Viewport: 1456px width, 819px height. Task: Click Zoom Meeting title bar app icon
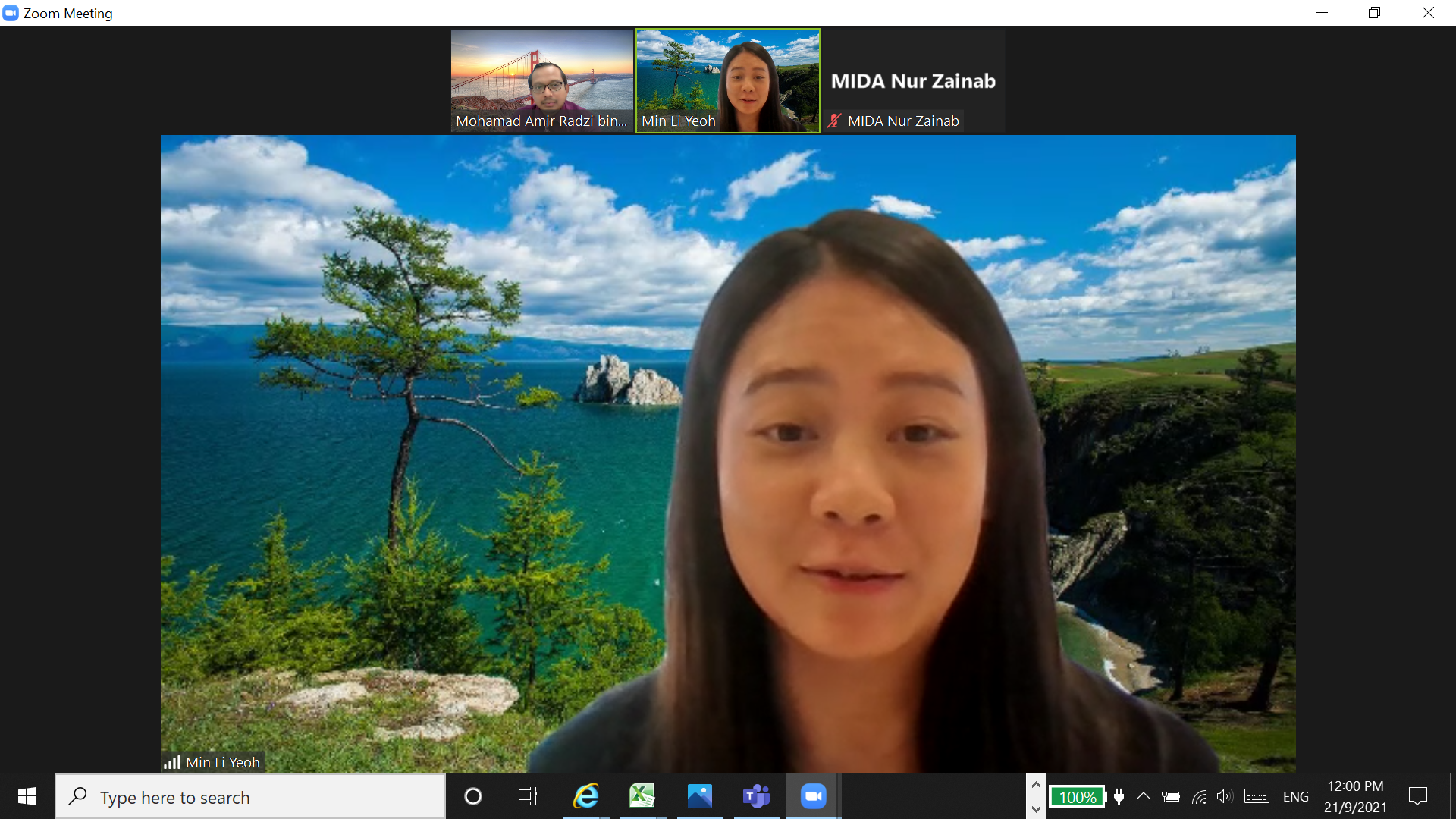pos(11,13)
